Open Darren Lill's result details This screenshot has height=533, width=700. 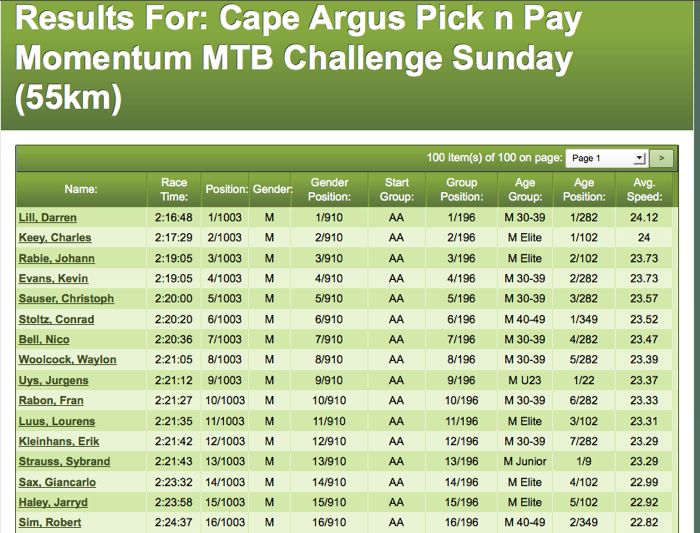pos(47,217)
